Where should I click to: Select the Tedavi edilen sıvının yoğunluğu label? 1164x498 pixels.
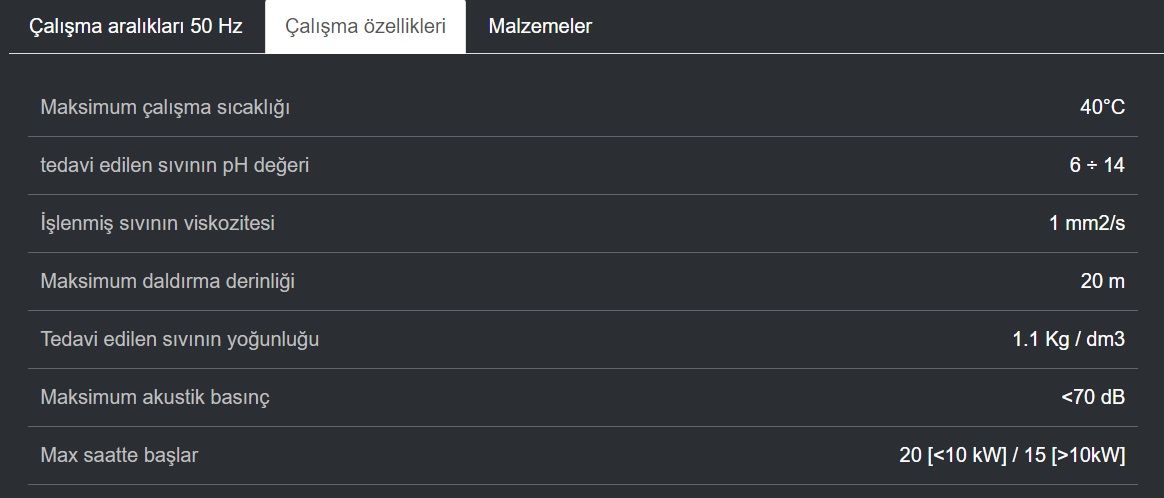click(180, 339)
